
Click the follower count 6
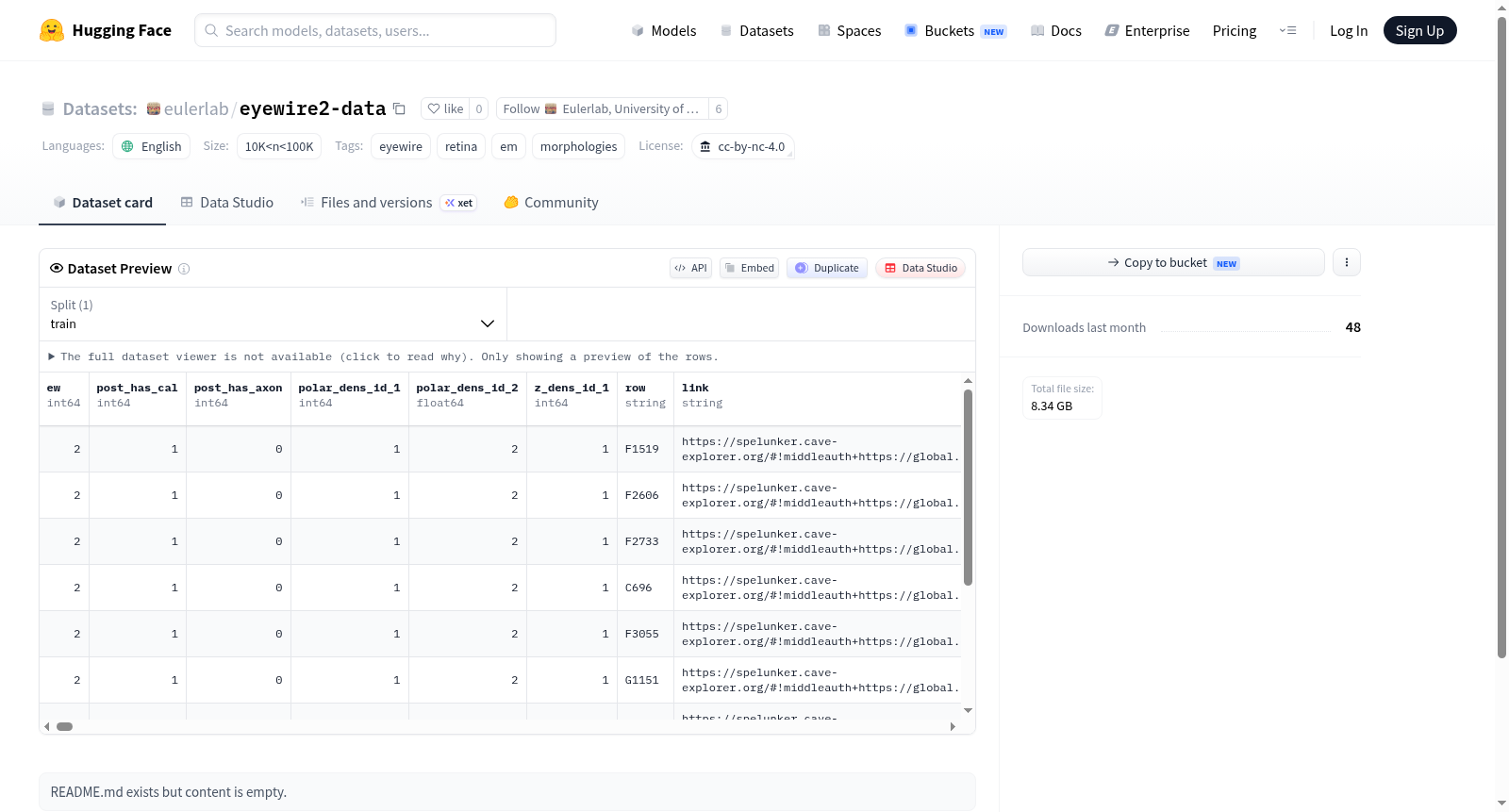pyautogui.click(x=719, y=108)
